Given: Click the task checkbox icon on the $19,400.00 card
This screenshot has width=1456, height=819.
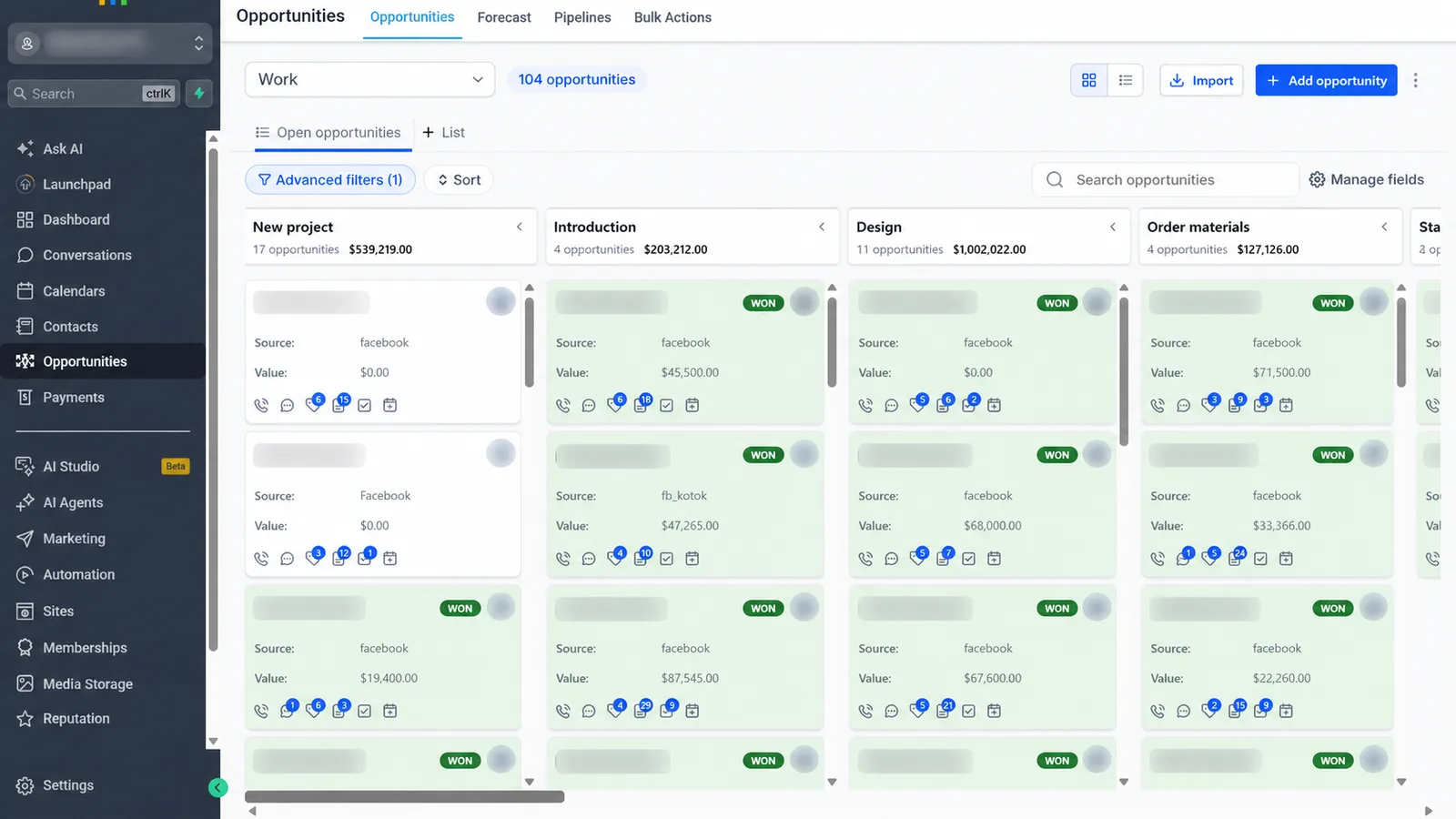Looking at the screenshot, I should click(x=364, y=711).
